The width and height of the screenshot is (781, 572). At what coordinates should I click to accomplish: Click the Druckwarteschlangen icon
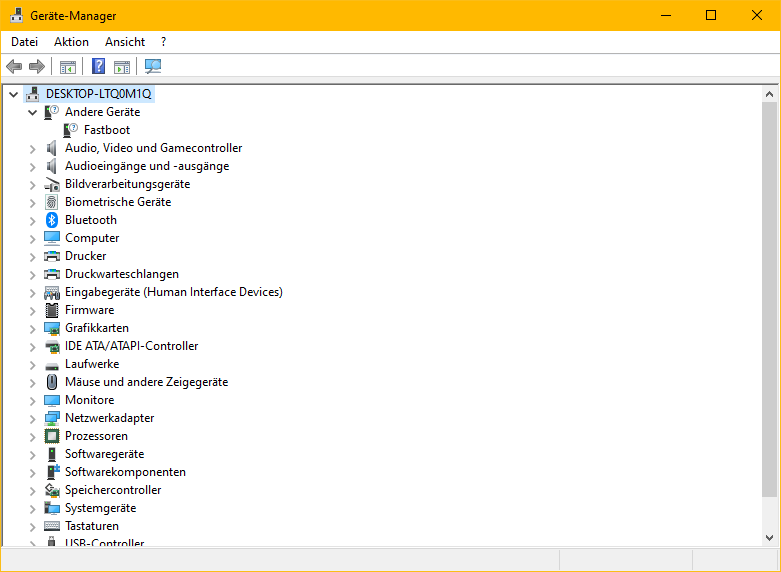[52, 274]
